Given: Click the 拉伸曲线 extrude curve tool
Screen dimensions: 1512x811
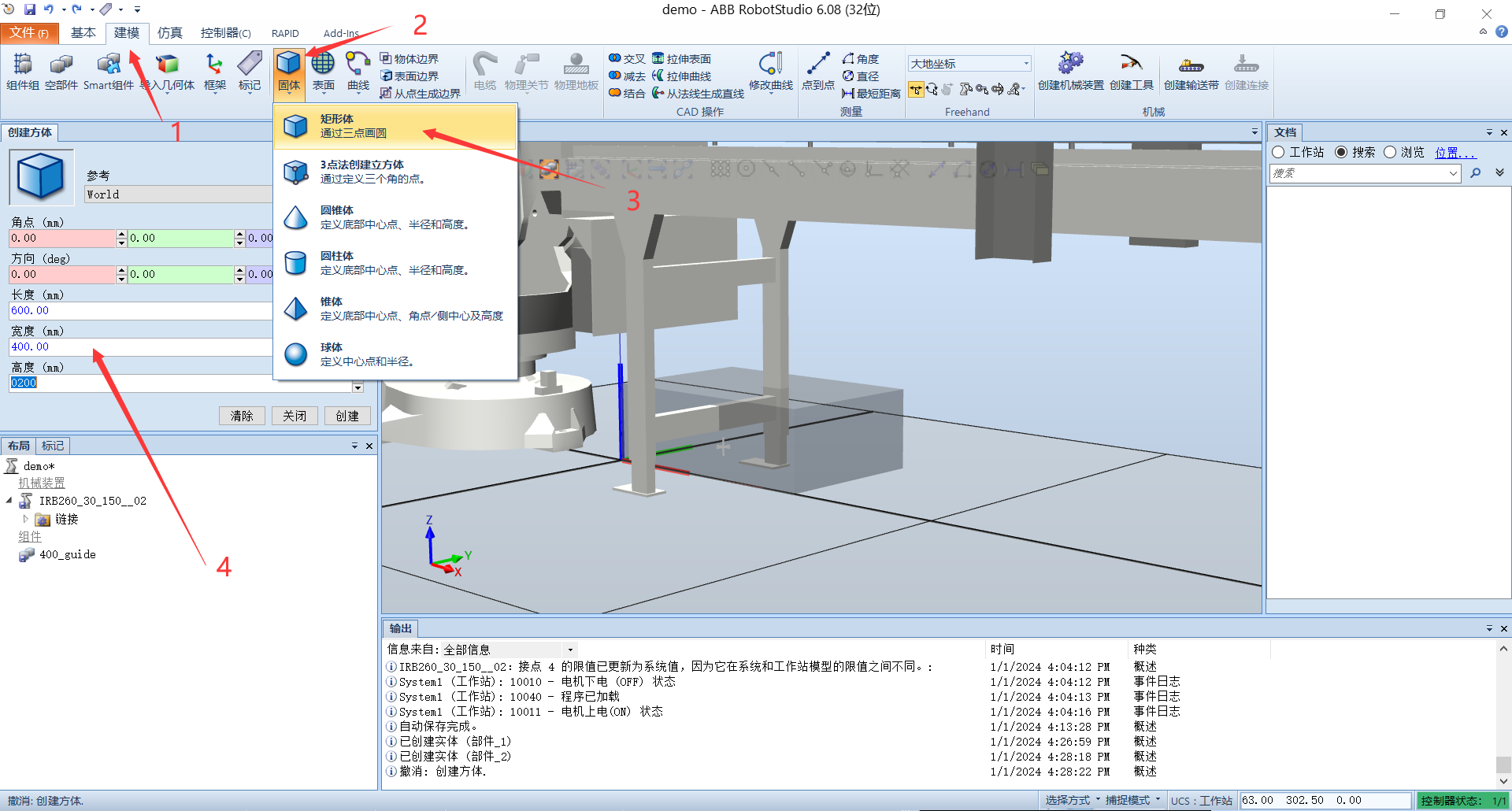Looking at the screenshot, I should pos(682,76).
